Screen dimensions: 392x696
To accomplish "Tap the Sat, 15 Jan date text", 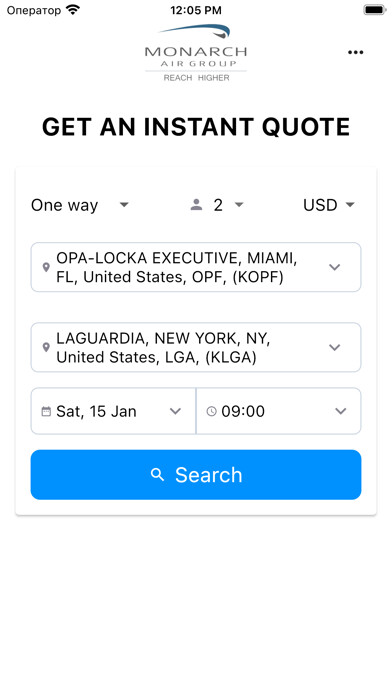I will 96,411.
